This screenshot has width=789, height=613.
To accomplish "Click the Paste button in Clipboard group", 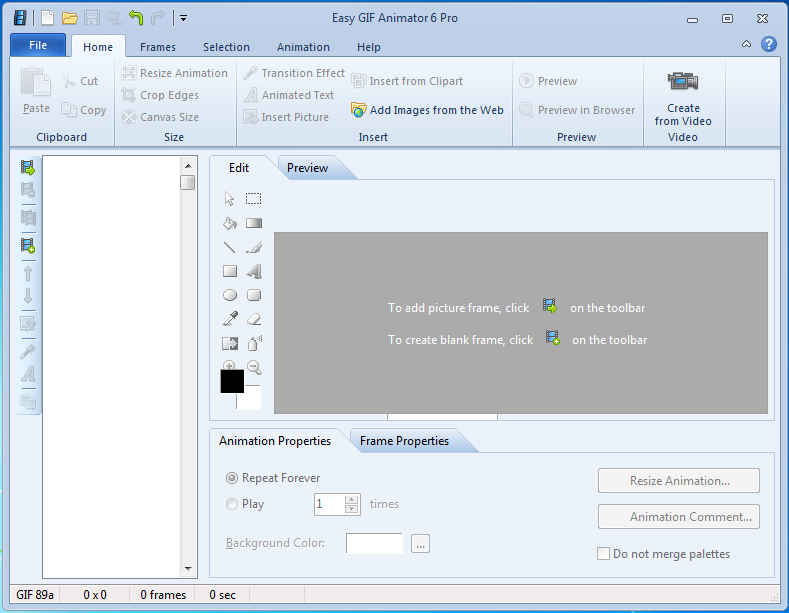I will click(x=36, y=90).
